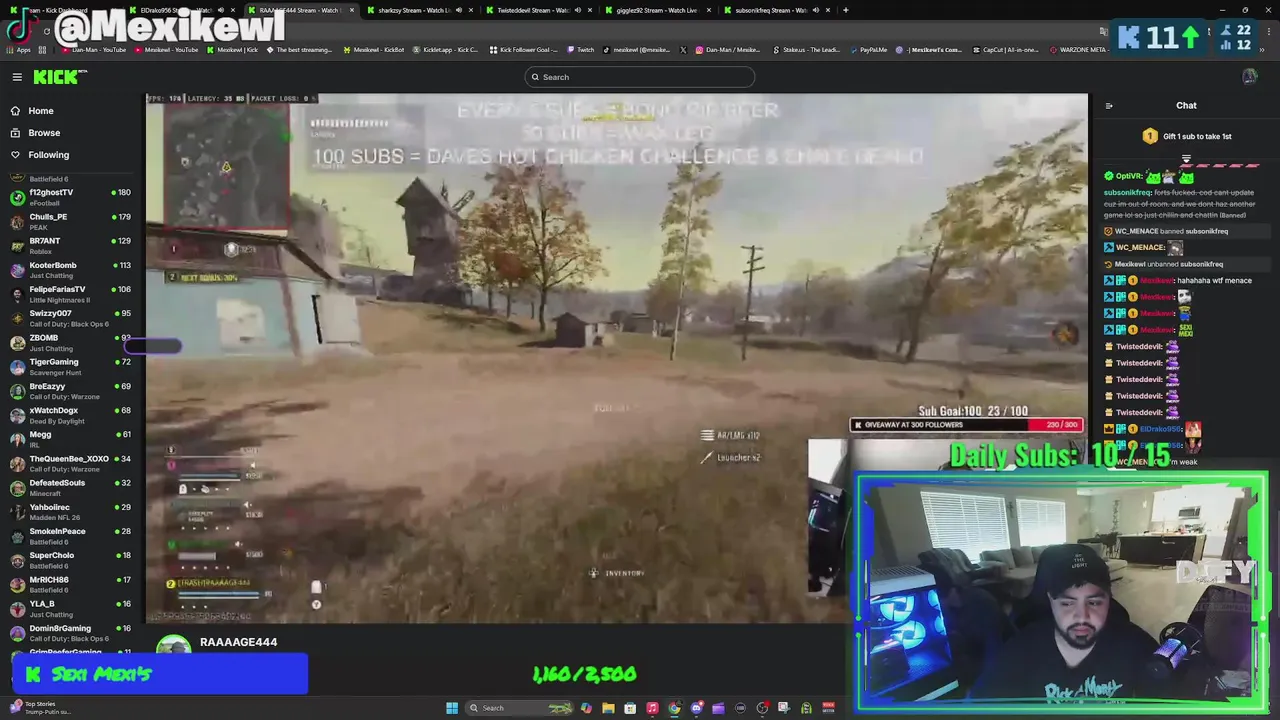Open WARZONE META bookmark

(1078, 49)
